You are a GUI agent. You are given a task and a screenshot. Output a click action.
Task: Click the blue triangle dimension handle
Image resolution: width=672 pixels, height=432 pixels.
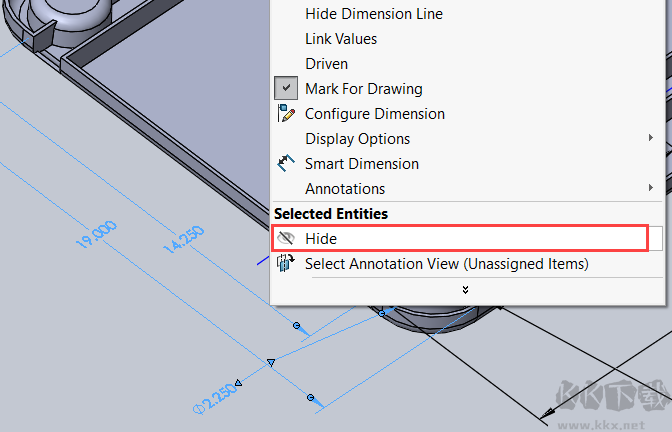coord(270,362)
